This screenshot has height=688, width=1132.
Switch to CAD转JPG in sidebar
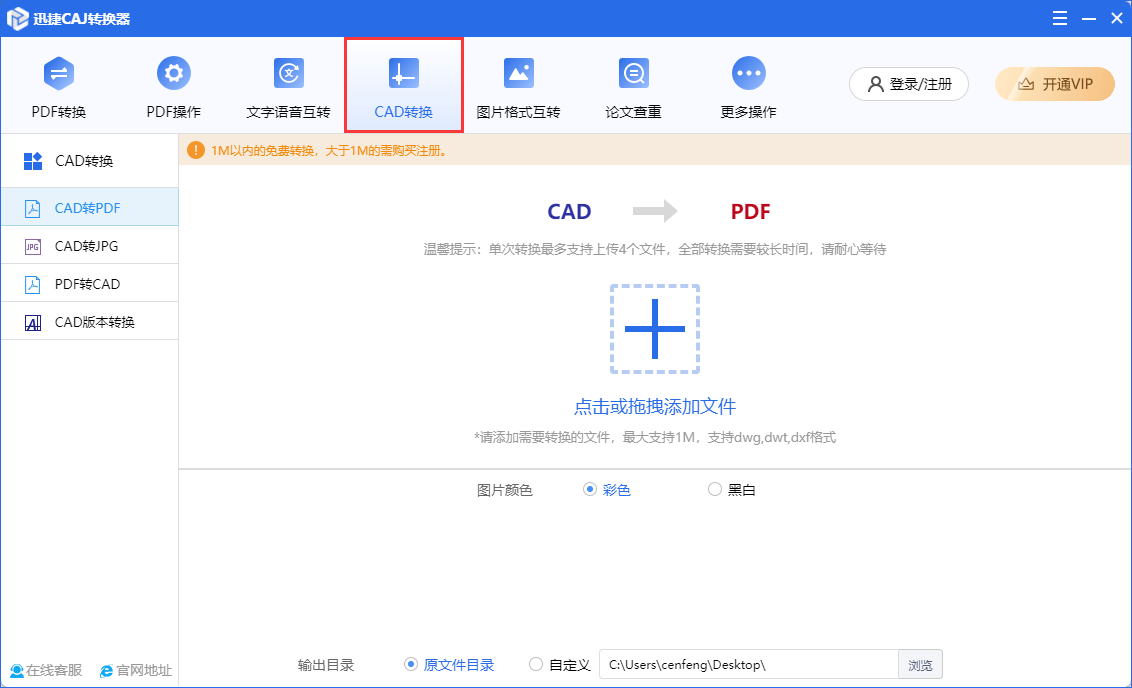[86, 246]
